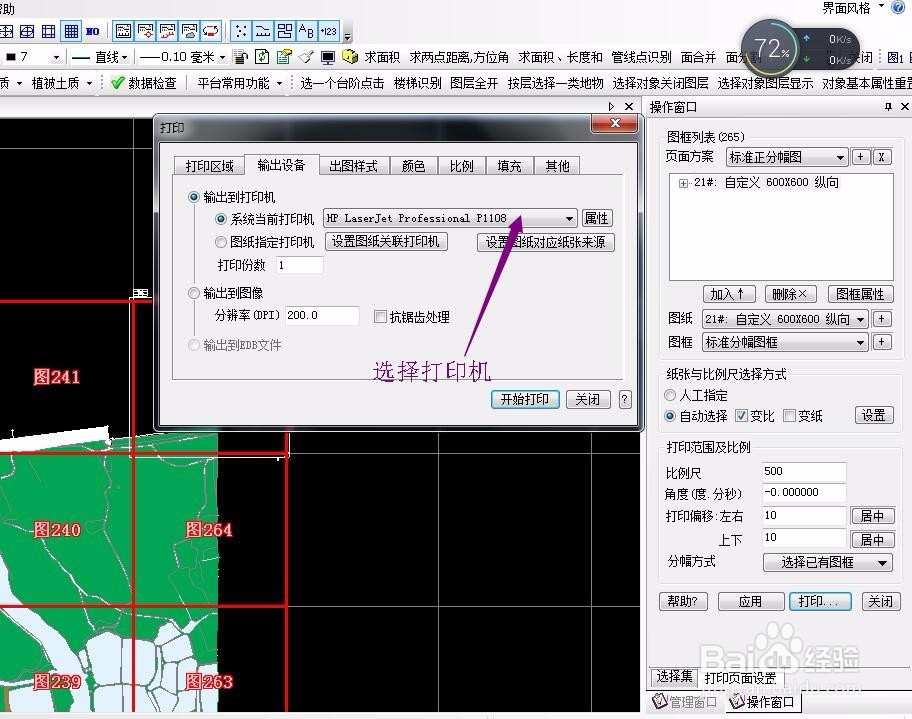Open HP LaserJet printer dropdown
912x719 pixels.
point(569,219)
